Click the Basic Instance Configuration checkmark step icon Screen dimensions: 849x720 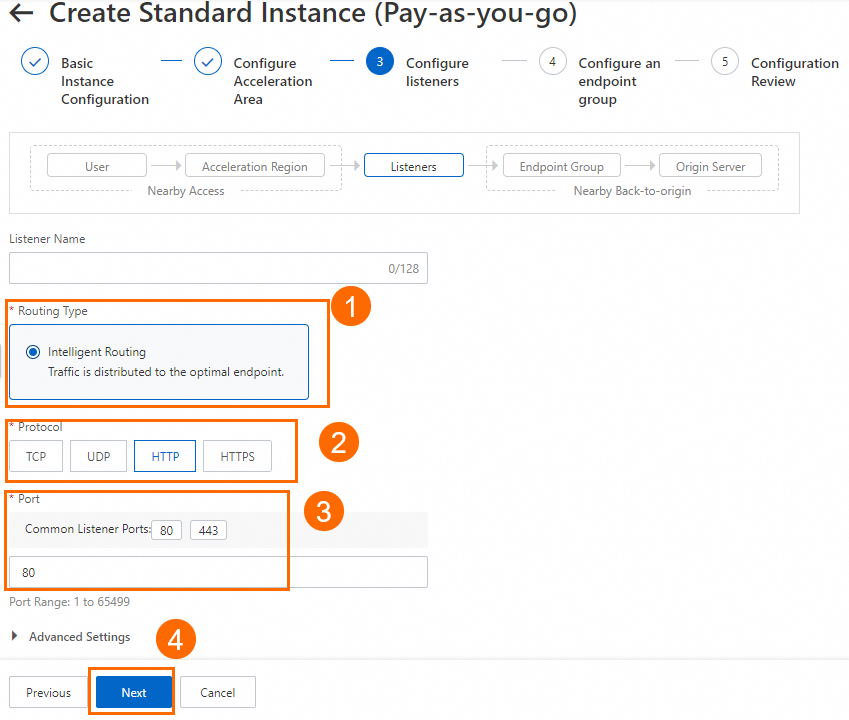point(35,62)
